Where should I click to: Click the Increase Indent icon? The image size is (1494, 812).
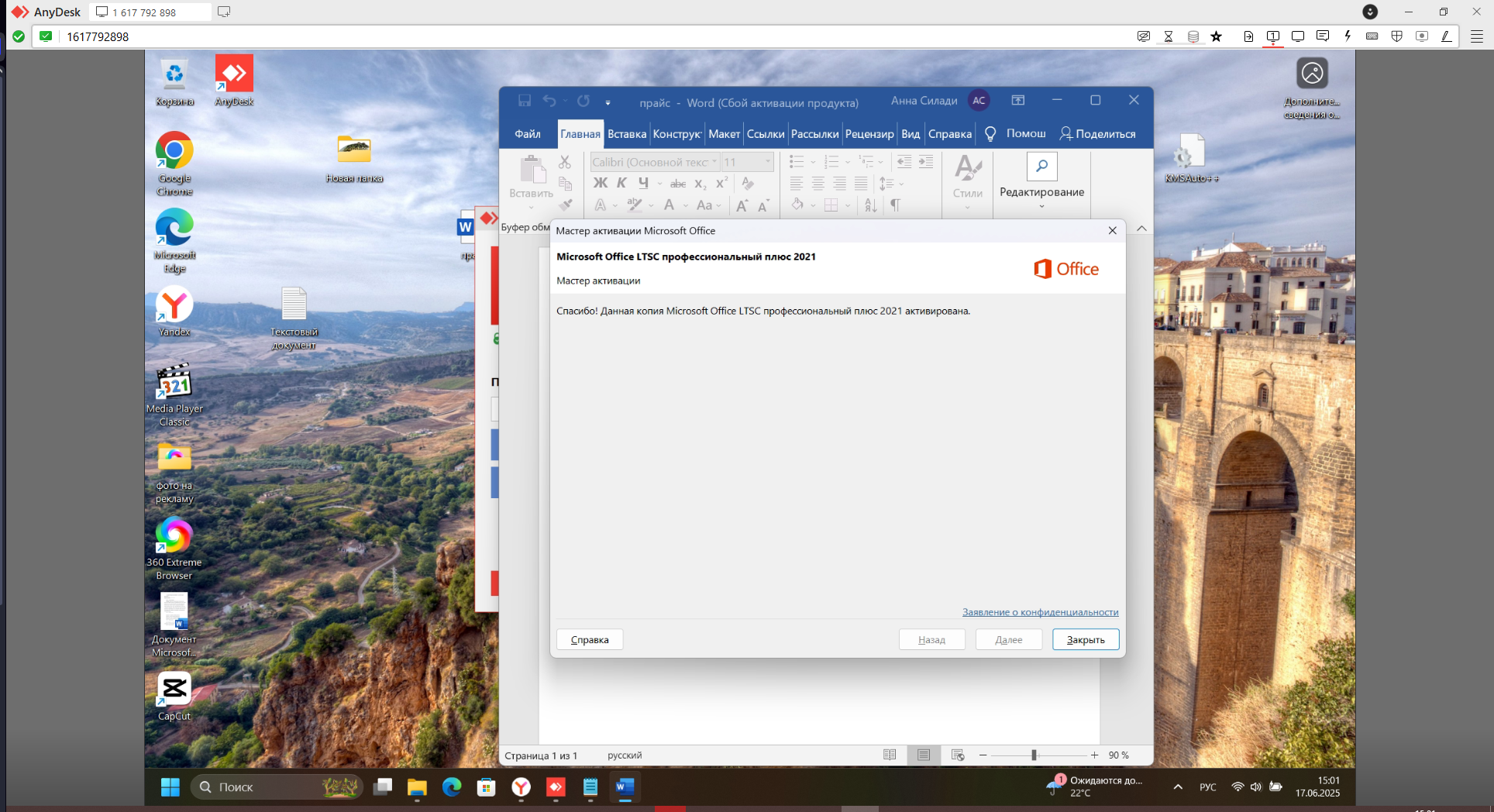coord(926,162)
